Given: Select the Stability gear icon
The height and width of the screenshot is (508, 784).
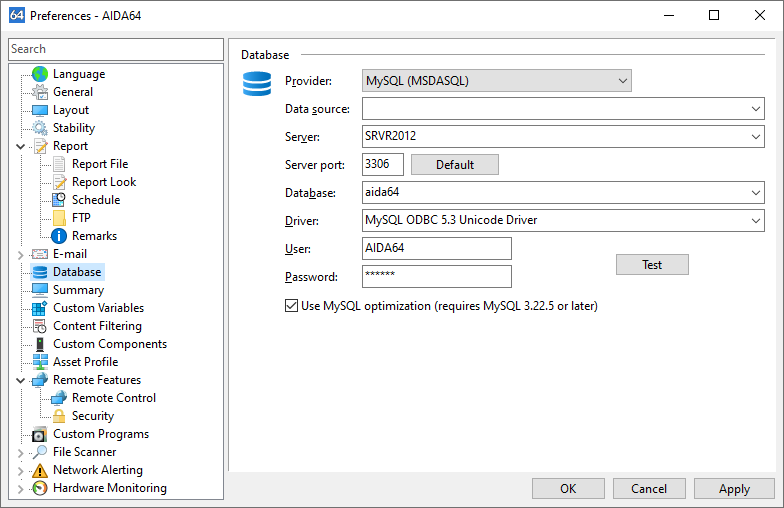Looking at the screenshot, I should pos(40,128).
